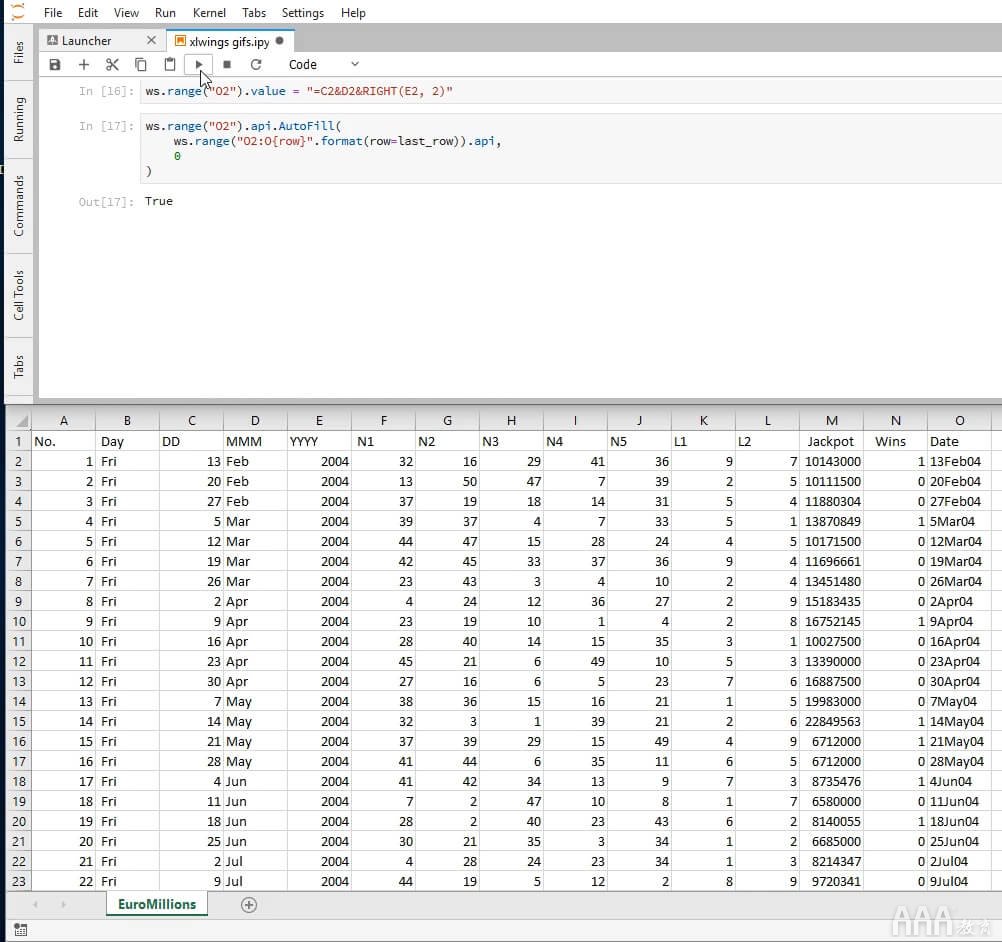The image size is (1002, 942).
Task: Open the Kernel menu
Action: pos(209,13)
